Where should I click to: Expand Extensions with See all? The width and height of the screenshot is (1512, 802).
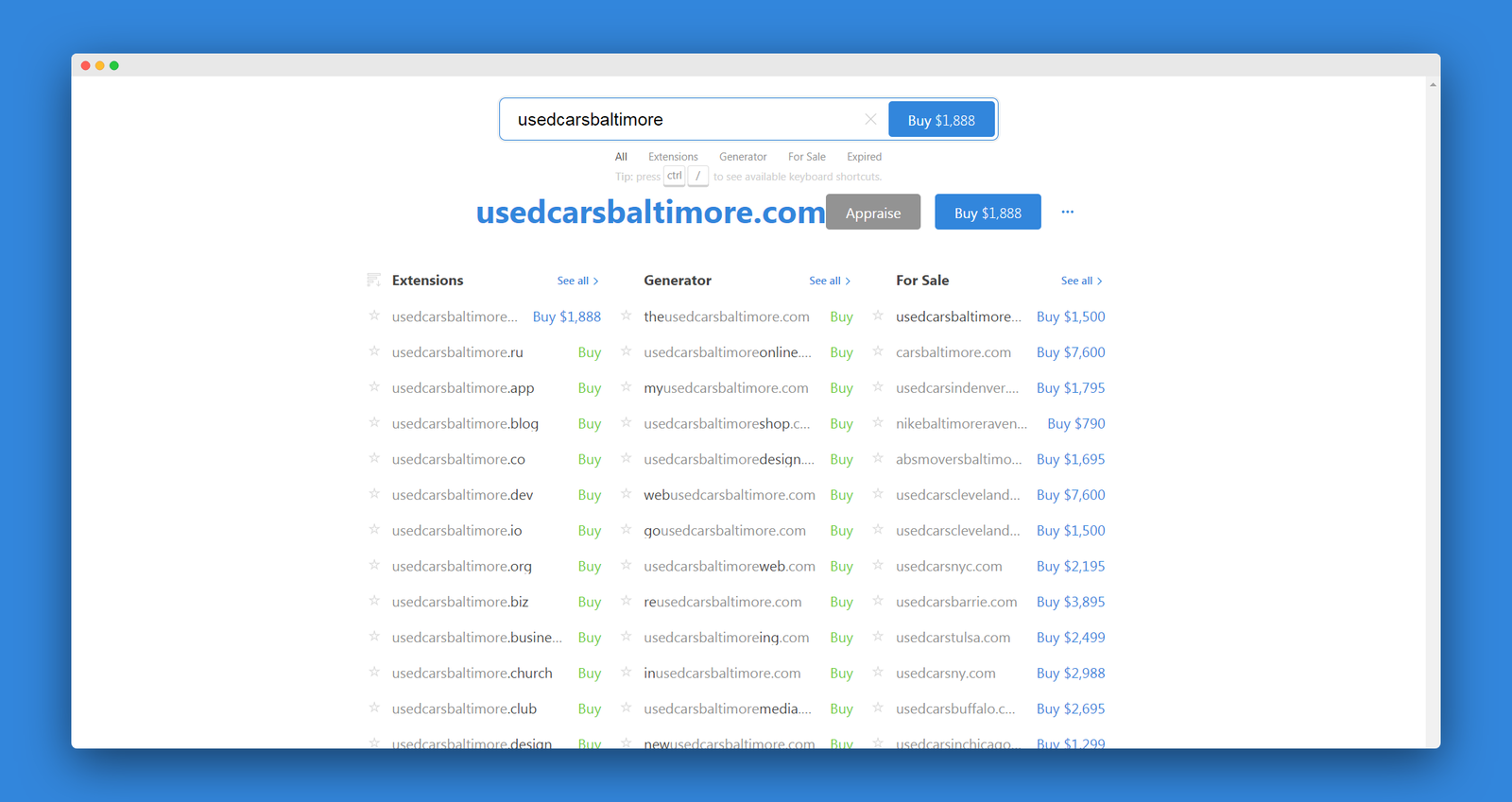577,281
